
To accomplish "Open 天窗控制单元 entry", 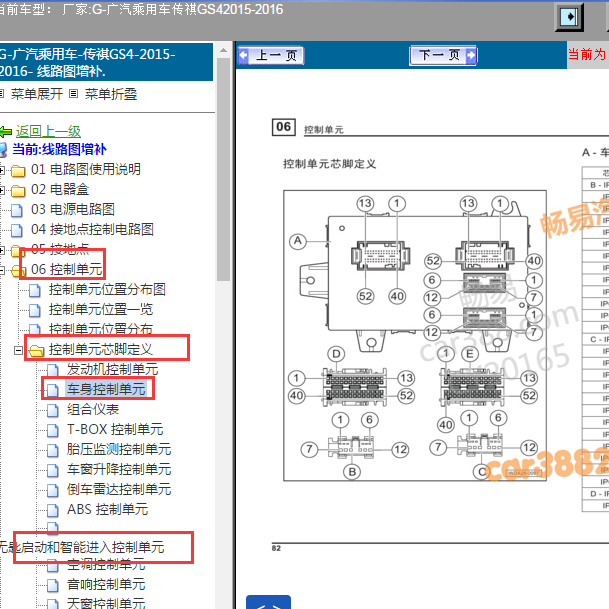I will [x=106, y=603].
